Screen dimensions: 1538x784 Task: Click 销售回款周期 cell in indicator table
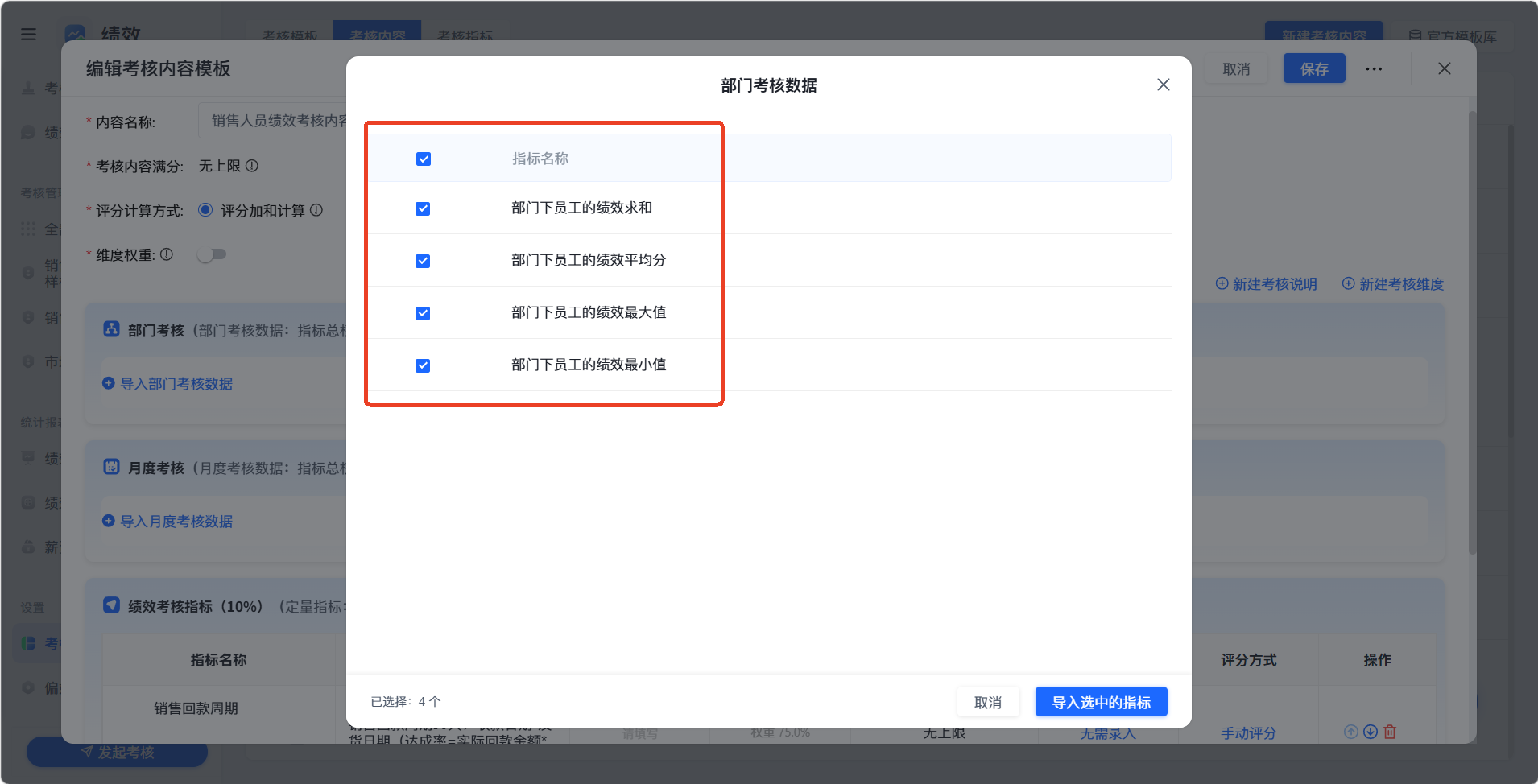click(196, 708)
